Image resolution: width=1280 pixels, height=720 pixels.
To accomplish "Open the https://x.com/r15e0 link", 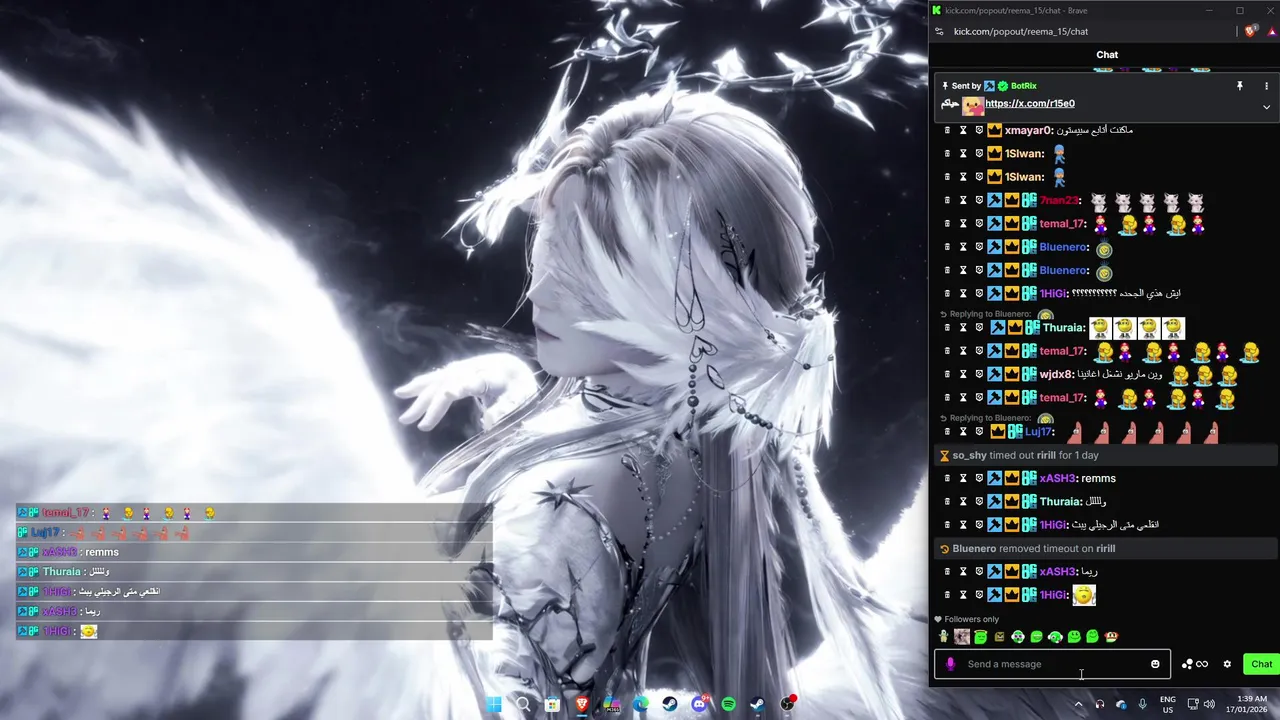I will (1030, 104).
